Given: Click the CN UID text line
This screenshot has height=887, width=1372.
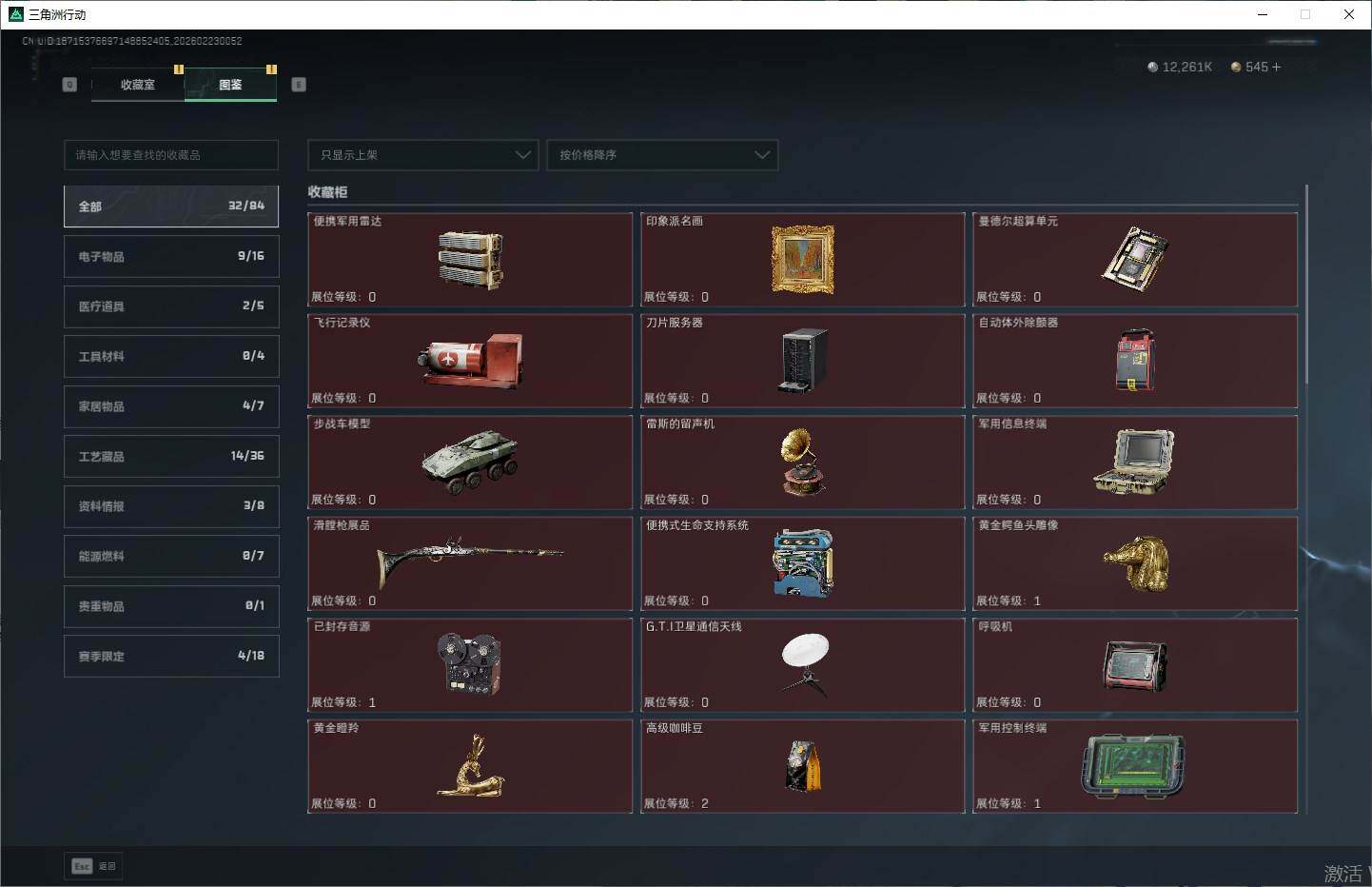Looking at the screenshot, I should click(132, 41).
